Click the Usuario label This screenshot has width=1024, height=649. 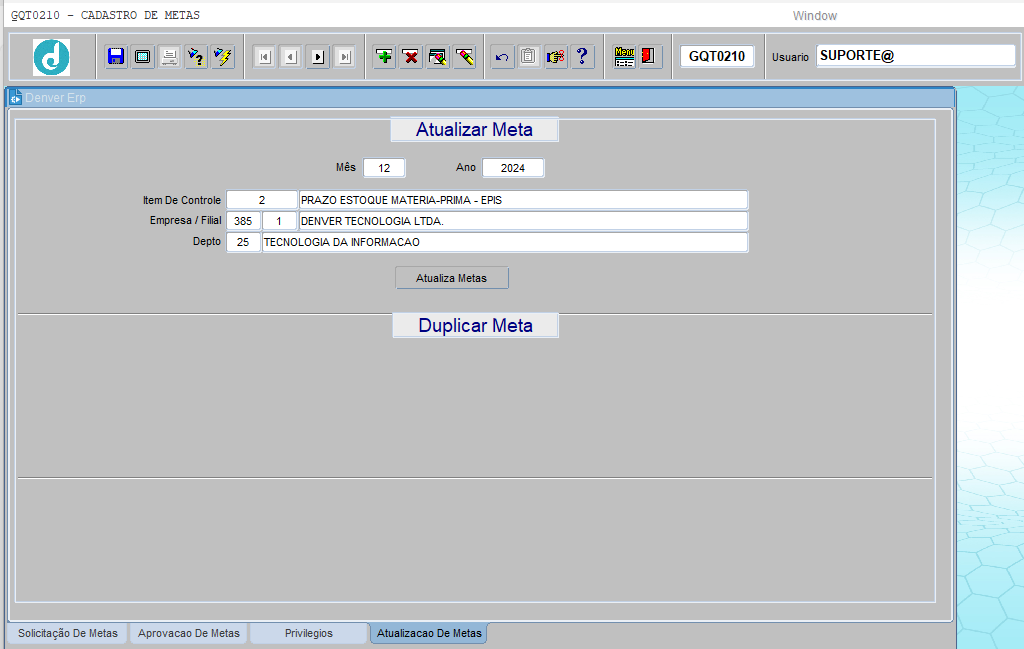click(x=790, y=57)
